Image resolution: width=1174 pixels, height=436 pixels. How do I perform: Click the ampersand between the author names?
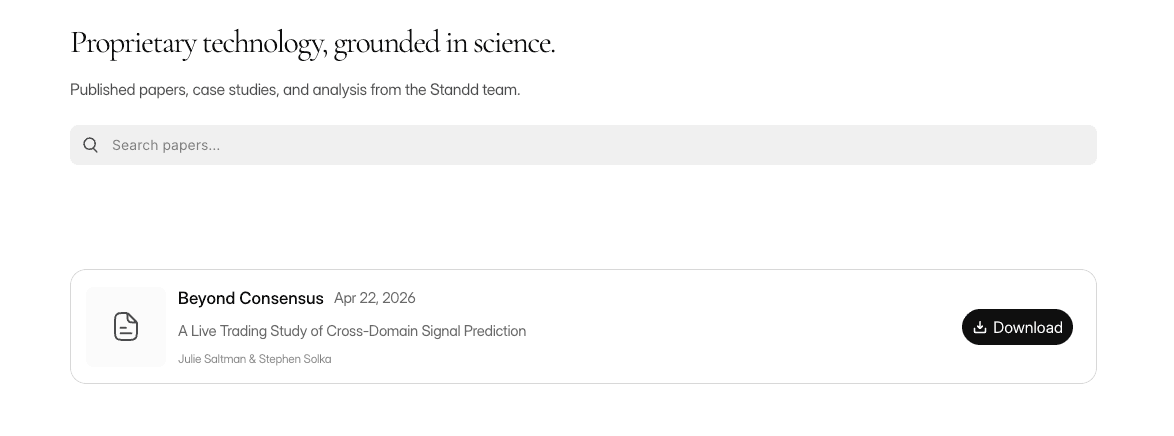(252, 359)
